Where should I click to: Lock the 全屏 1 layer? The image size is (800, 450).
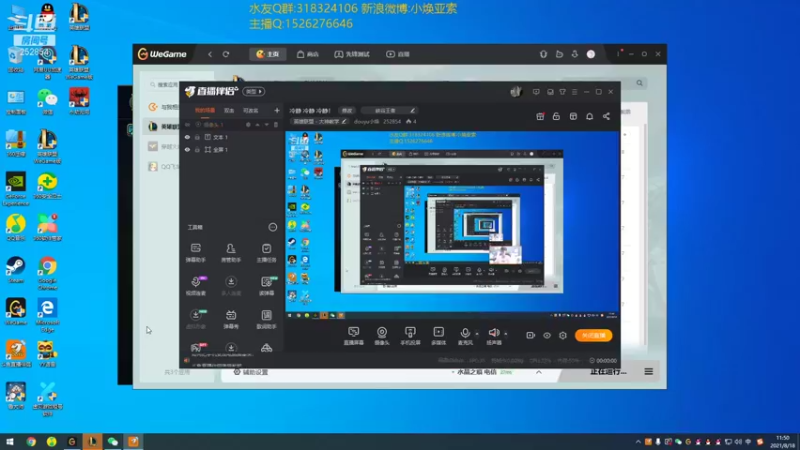tap(197, 149)
